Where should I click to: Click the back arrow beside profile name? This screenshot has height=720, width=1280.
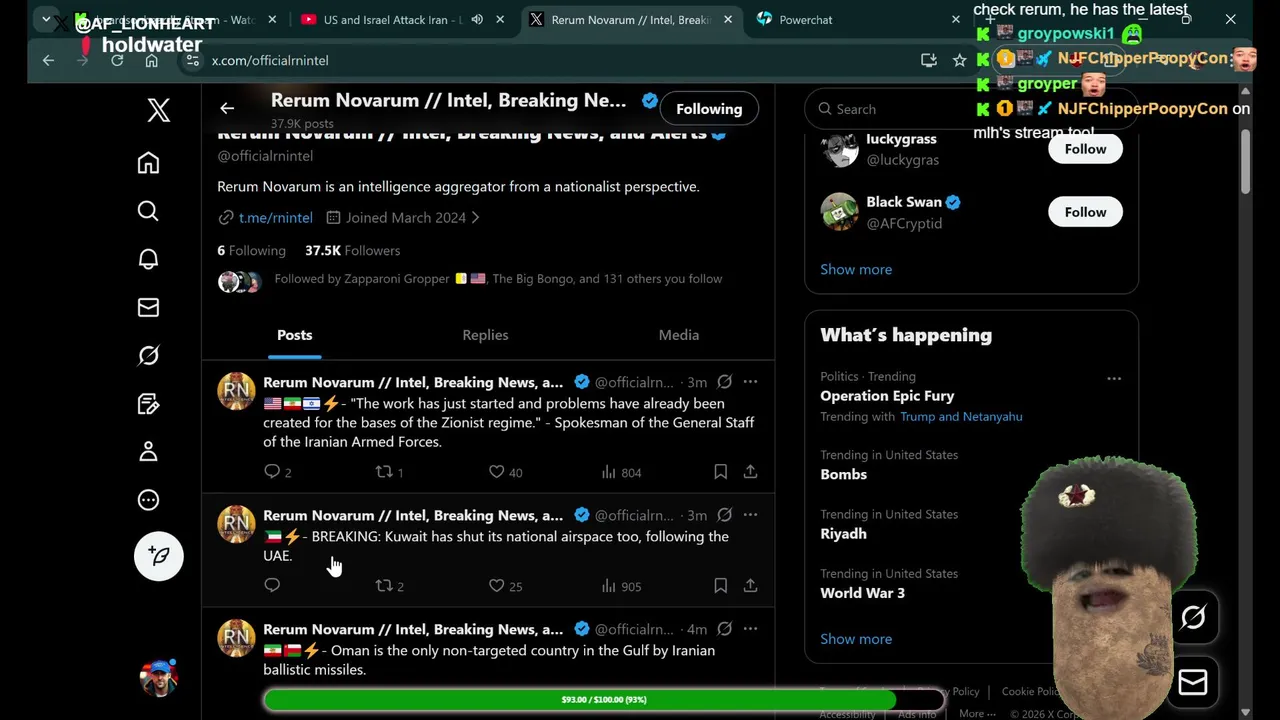[x=227, y=108]
